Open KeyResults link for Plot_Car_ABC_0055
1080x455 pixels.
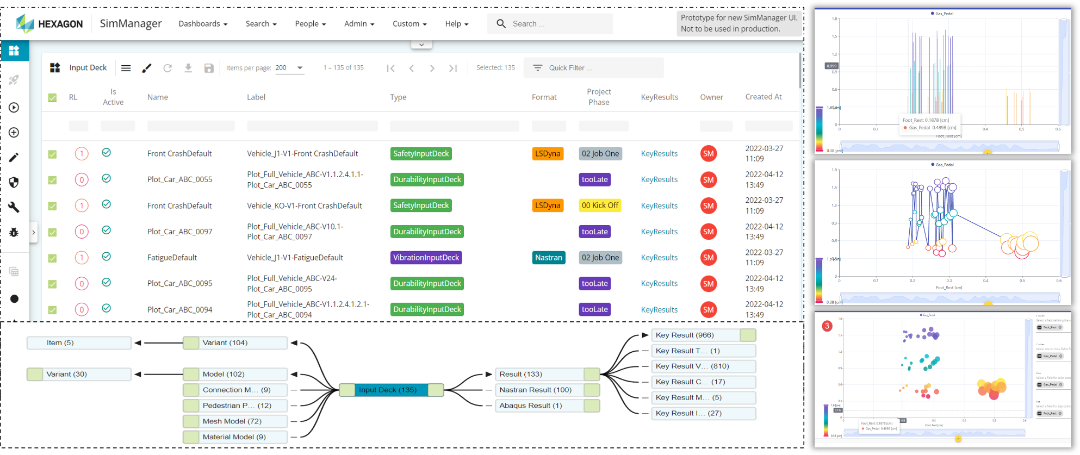659,180
